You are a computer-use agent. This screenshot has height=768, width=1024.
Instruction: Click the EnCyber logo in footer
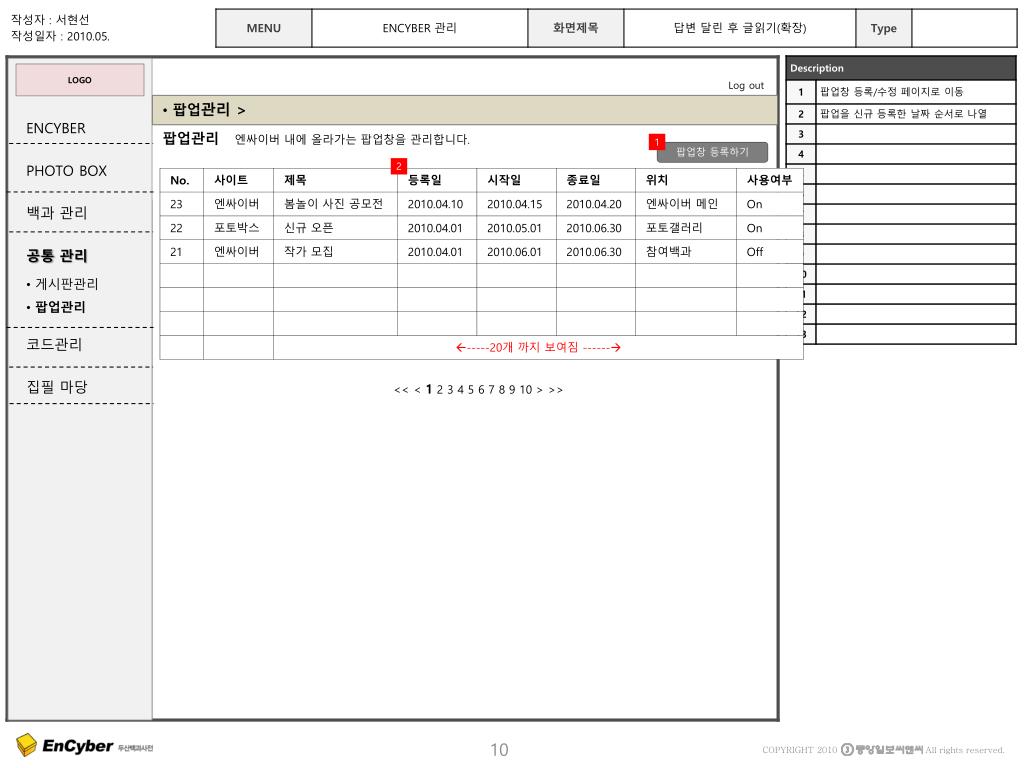click(85, 745)
